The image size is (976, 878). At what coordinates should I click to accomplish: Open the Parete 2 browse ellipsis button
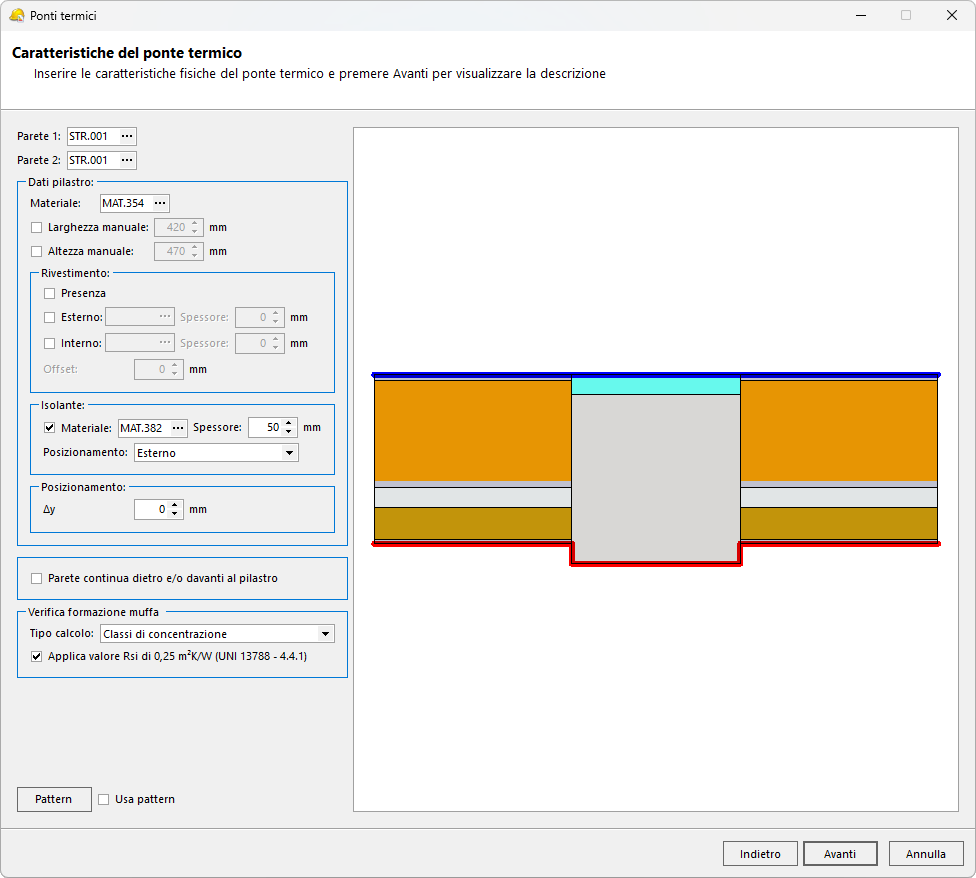click(126, 160)
